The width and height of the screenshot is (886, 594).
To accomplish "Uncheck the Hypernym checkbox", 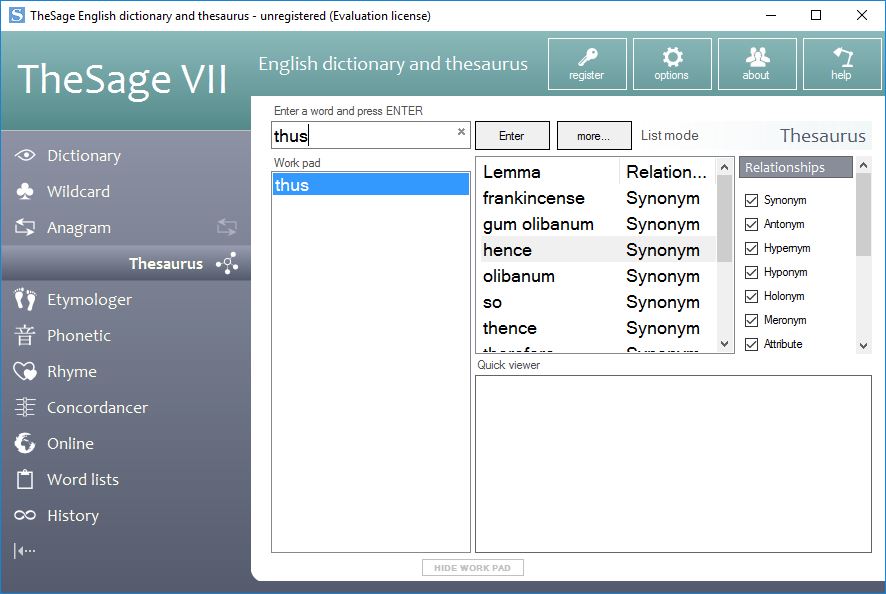I will tap(751, 248).
